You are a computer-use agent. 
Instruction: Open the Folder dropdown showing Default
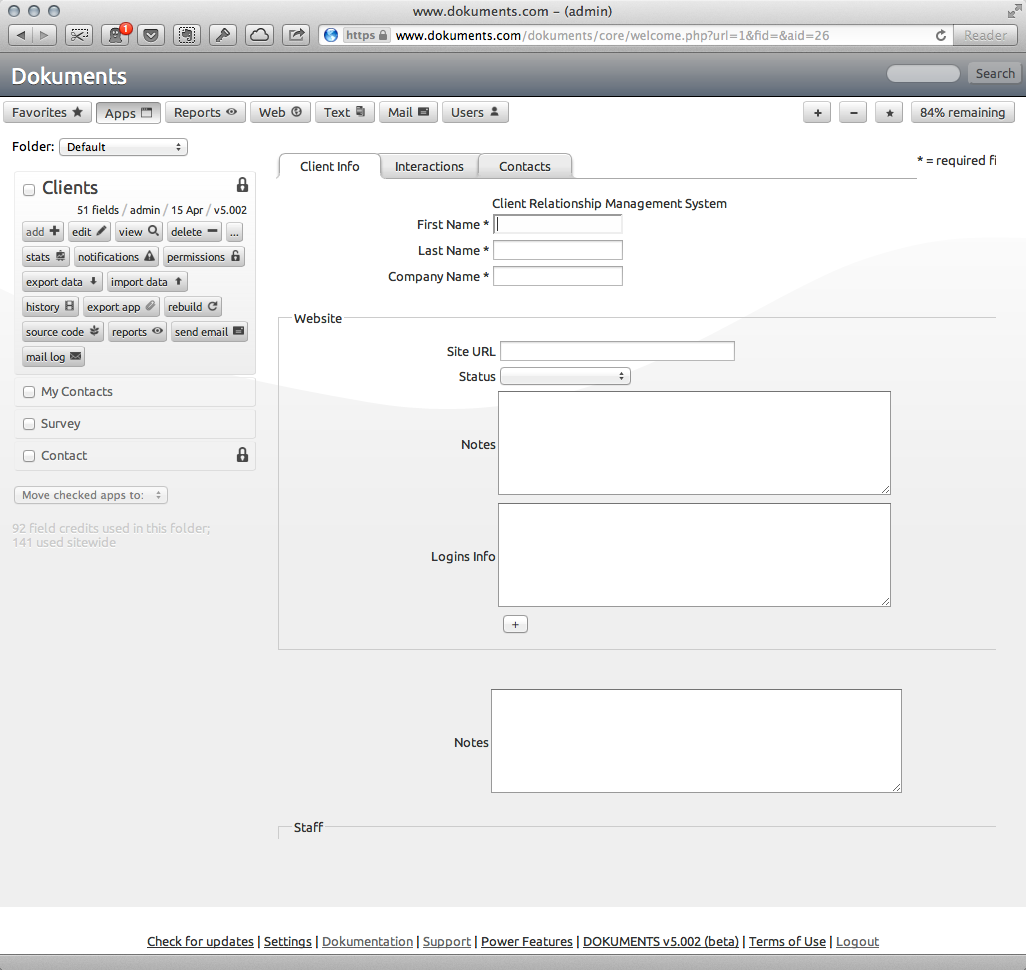click(x=123, y=147)
